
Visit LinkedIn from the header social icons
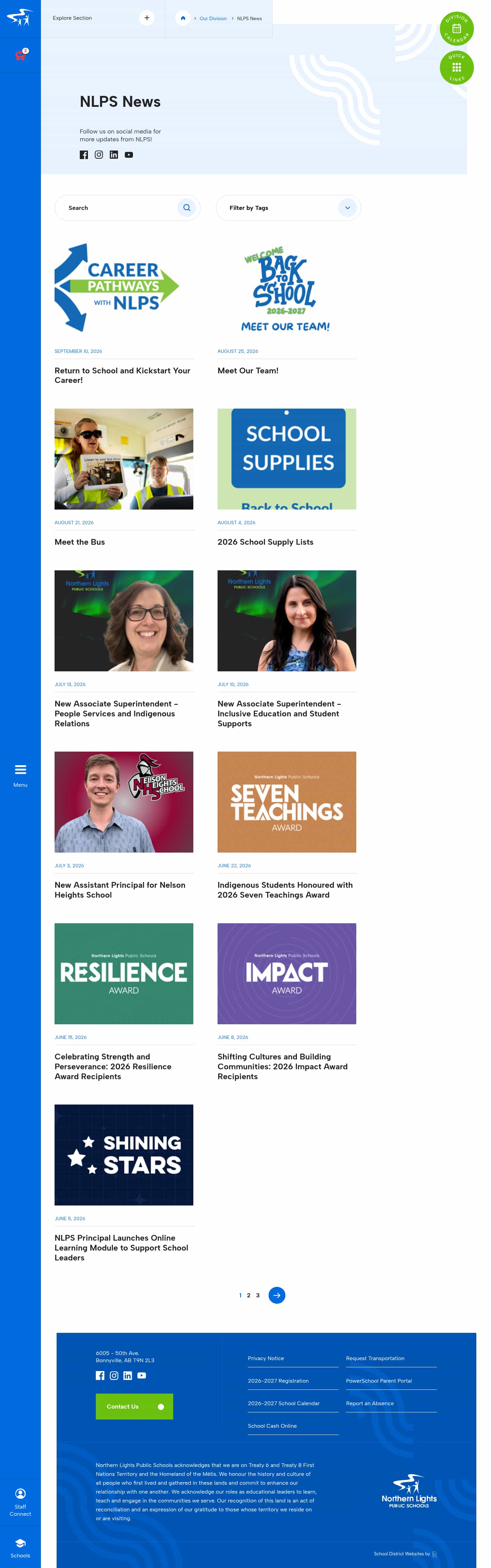(114, 155)
